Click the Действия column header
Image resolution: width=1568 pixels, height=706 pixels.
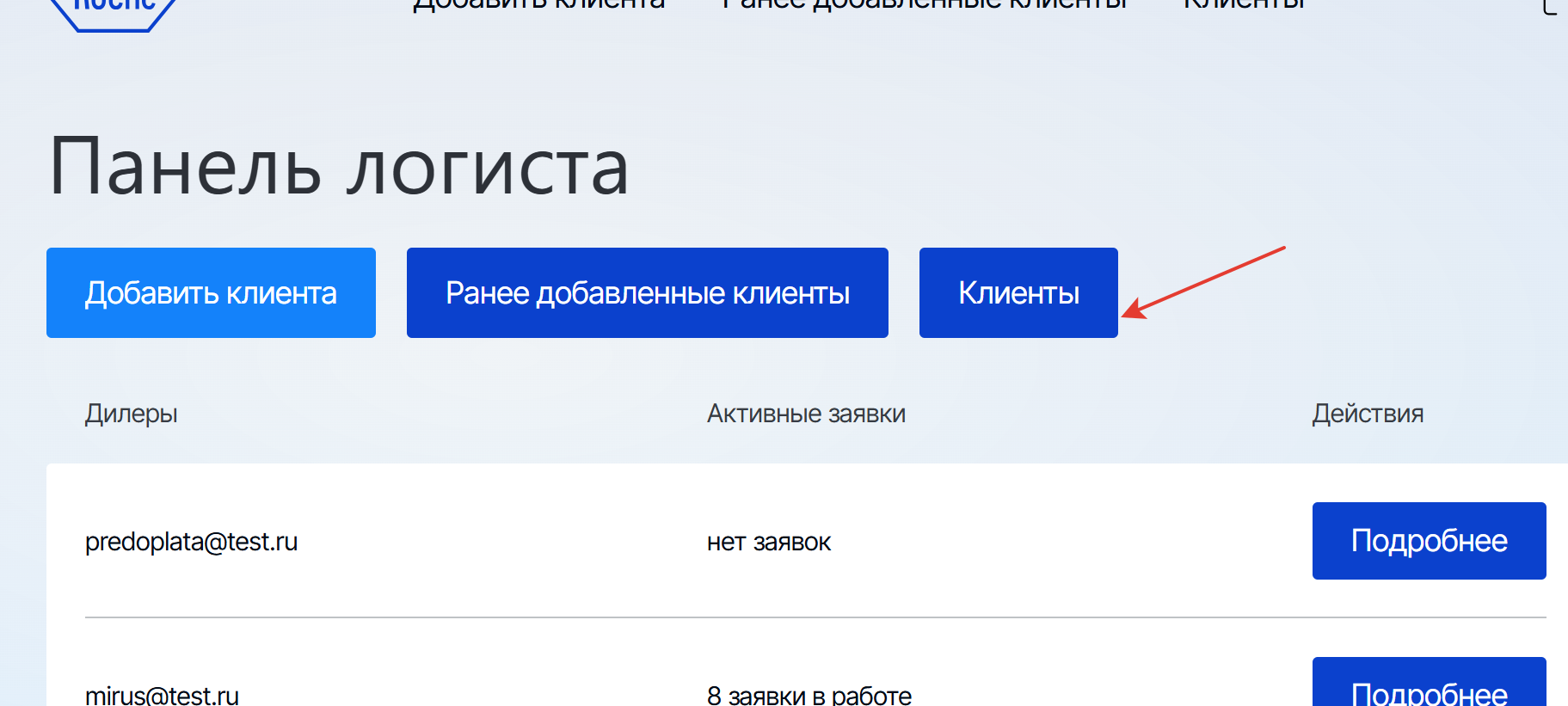[1368, 414]
